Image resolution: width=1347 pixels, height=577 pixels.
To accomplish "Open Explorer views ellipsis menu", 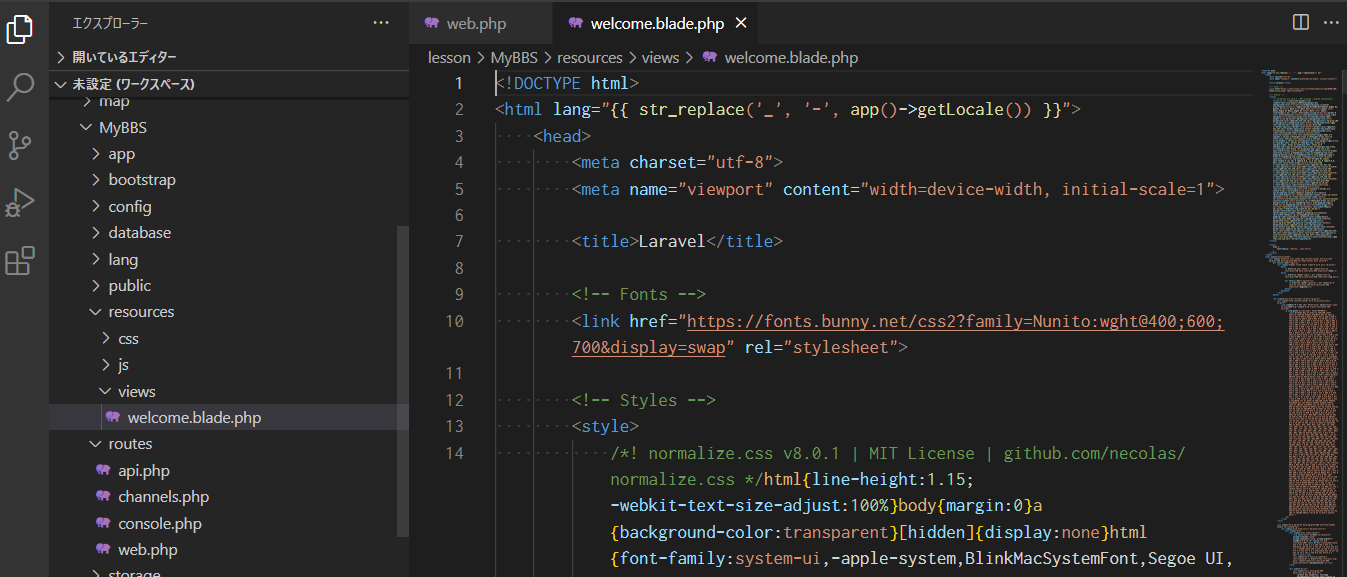I will coord(381,21).
